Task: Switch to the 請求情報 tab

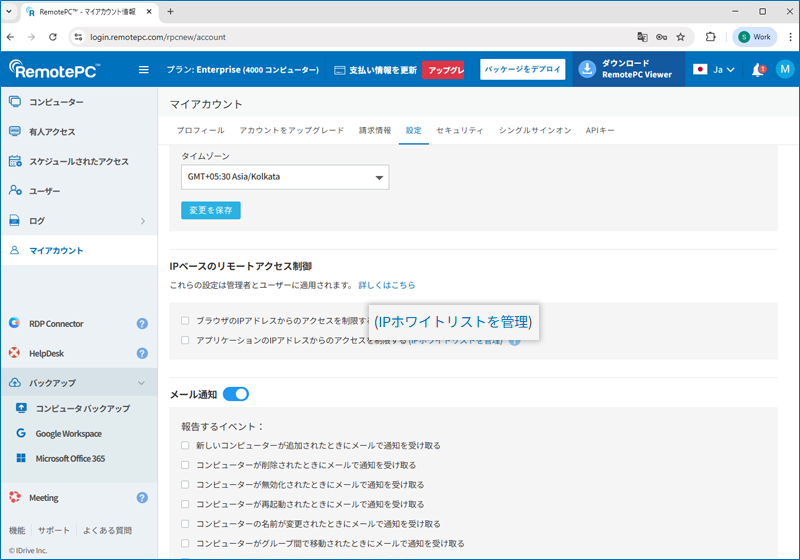Action: [x=375, y=130]
